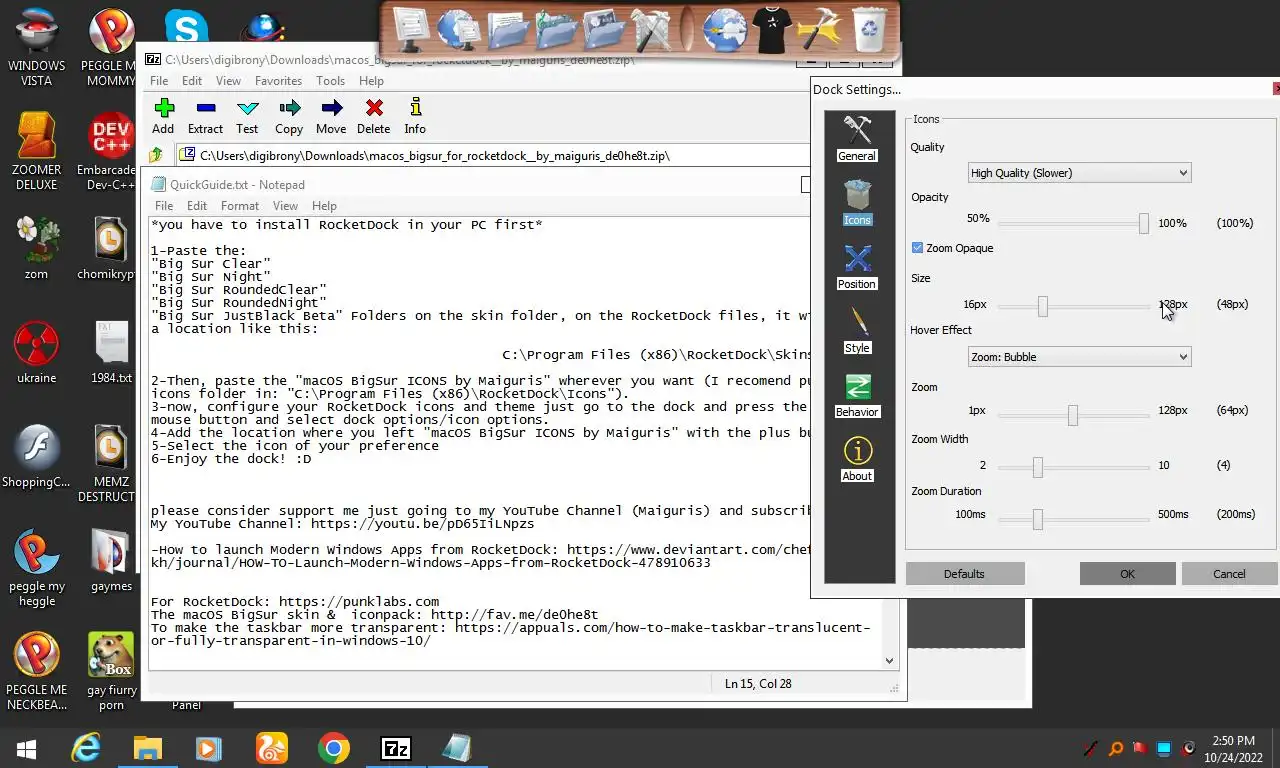The image size is (1280, 768).
Task: Open the General section of Dock Settings
Action: click(857, 138)
